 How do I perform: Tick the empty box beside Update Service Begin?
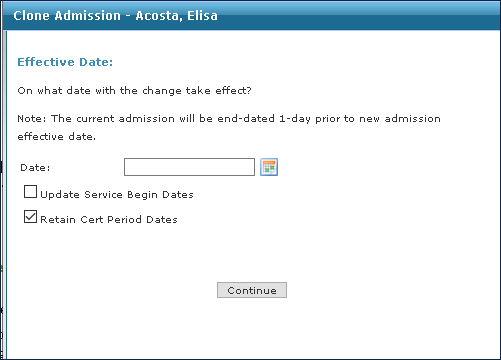coord(30,192)
